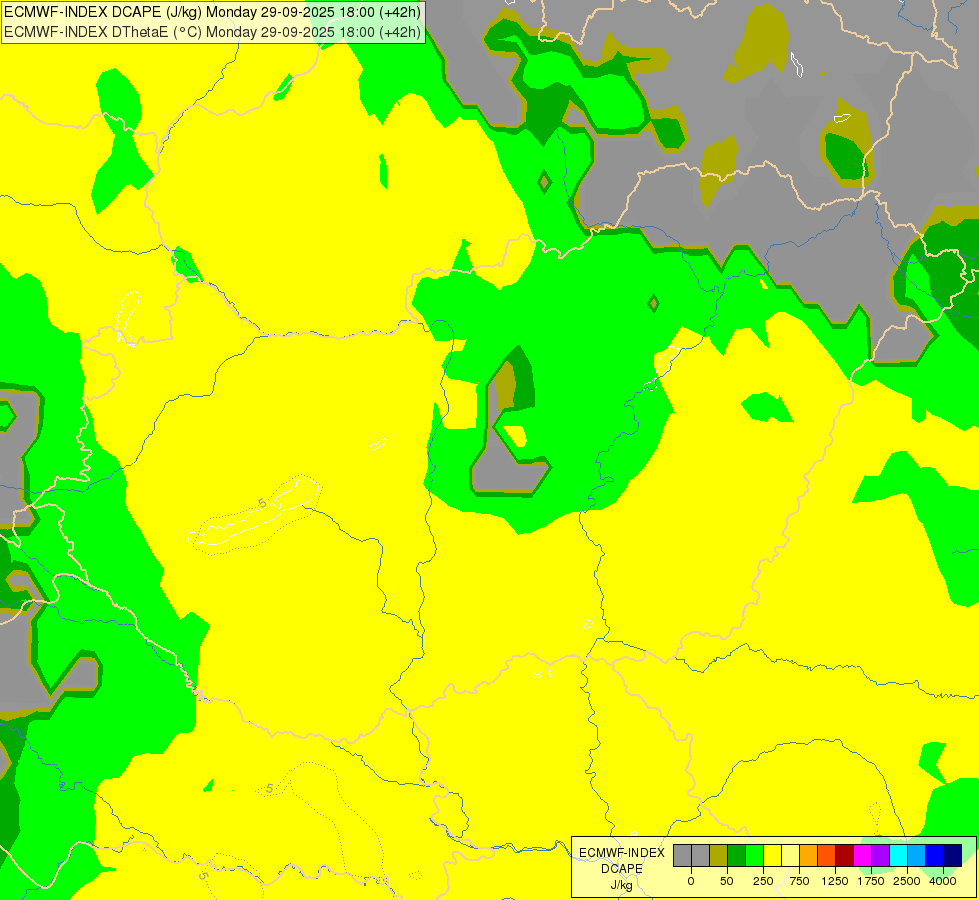Select the pale yellow swatch left of 750
This screenshot has width=979, height=900.
click(790, 856)
